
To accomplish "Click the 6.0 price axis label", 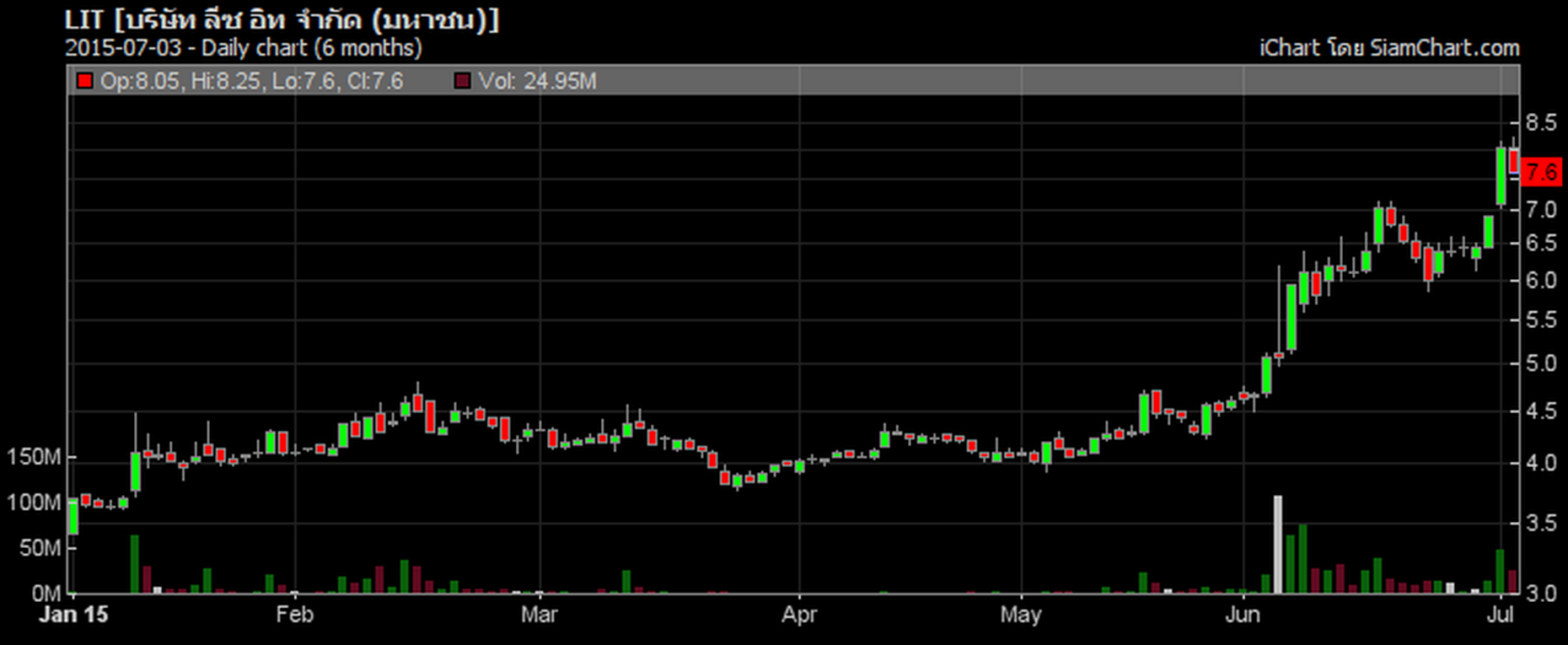I will 1540,280.
